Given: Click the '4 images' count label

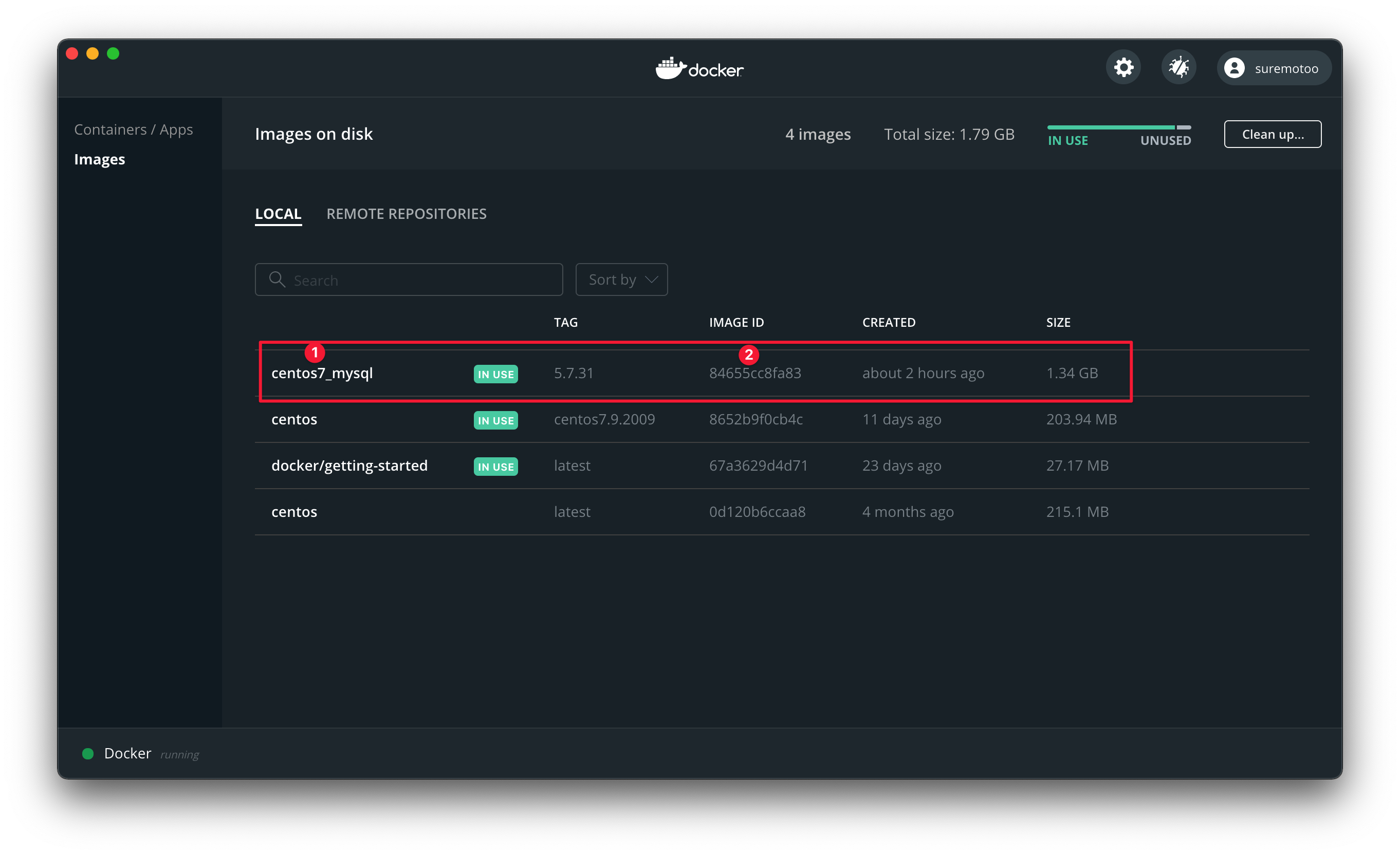Looking at the screenshot, I should click(818, 134).
